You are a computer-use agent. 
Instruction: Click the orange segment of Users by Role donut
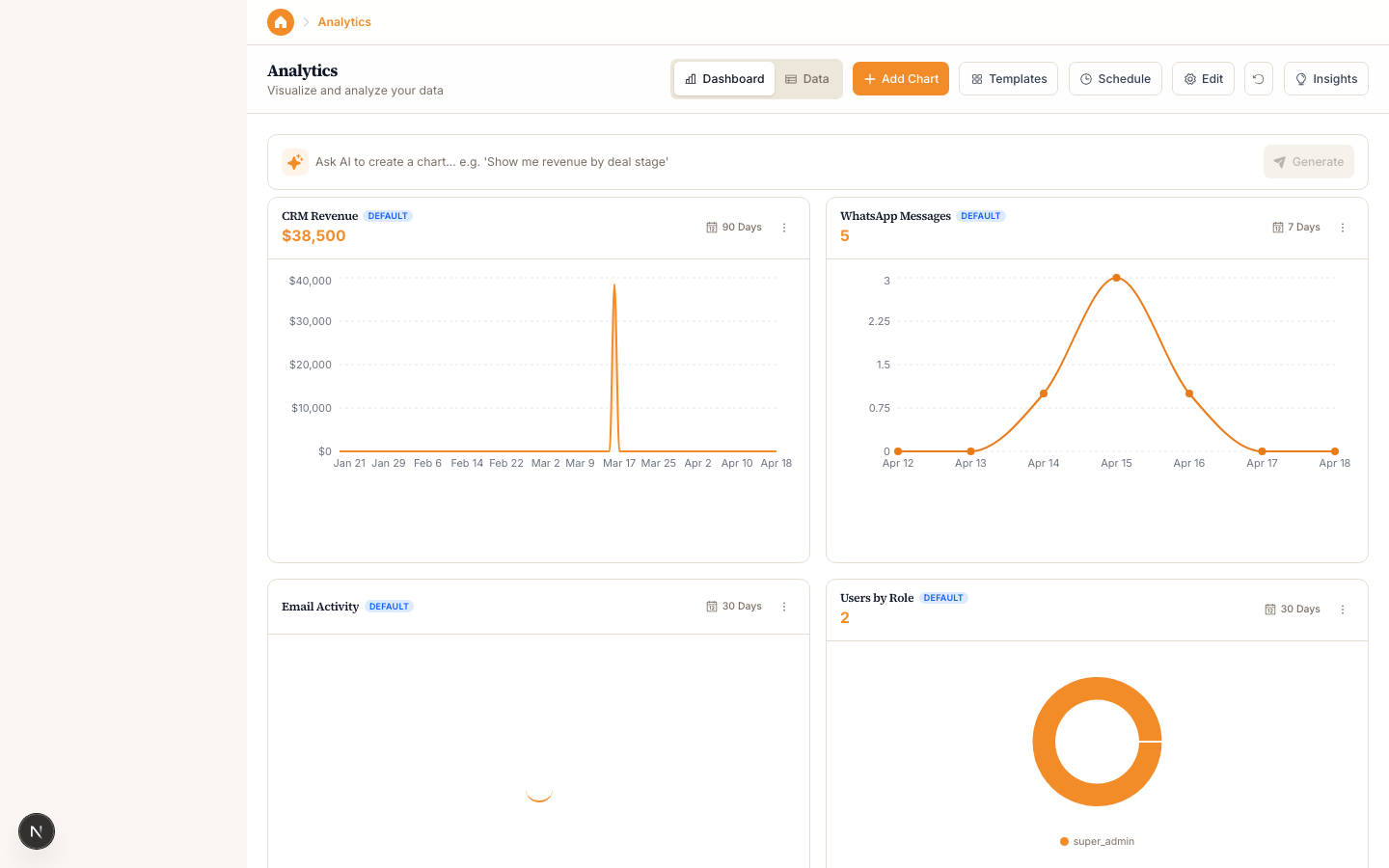tap(1097, 687)
